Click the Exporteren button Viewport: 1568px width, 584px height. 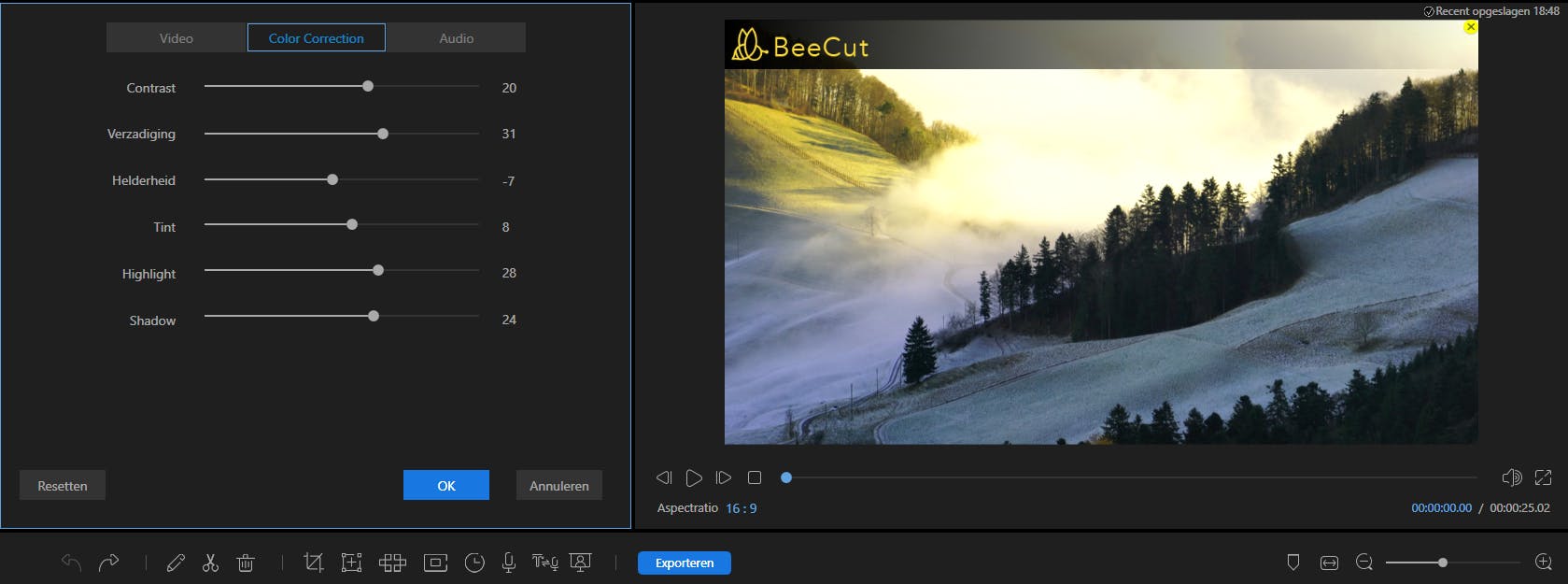[x=685, y=563]
